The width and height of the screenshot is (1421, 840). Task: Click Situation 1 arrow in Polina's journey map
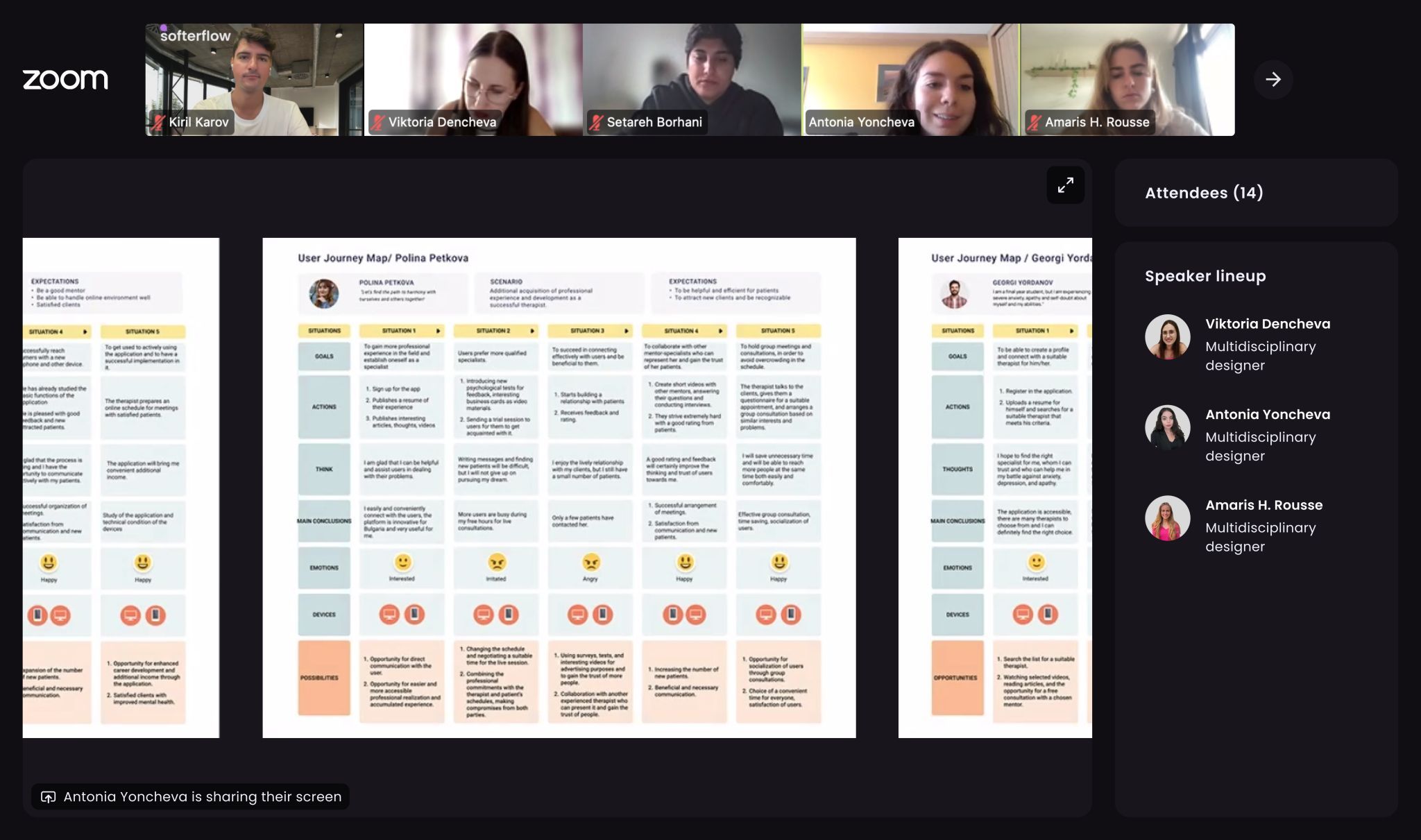[438, 331]
